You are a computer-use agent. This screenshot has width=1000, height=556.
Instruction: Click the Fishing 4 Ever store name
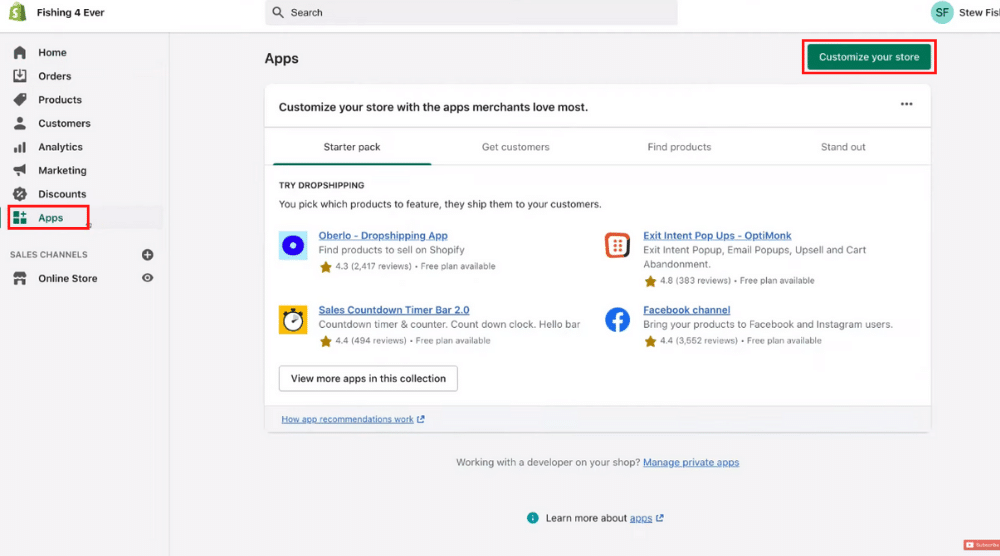(x=70, y=12)
